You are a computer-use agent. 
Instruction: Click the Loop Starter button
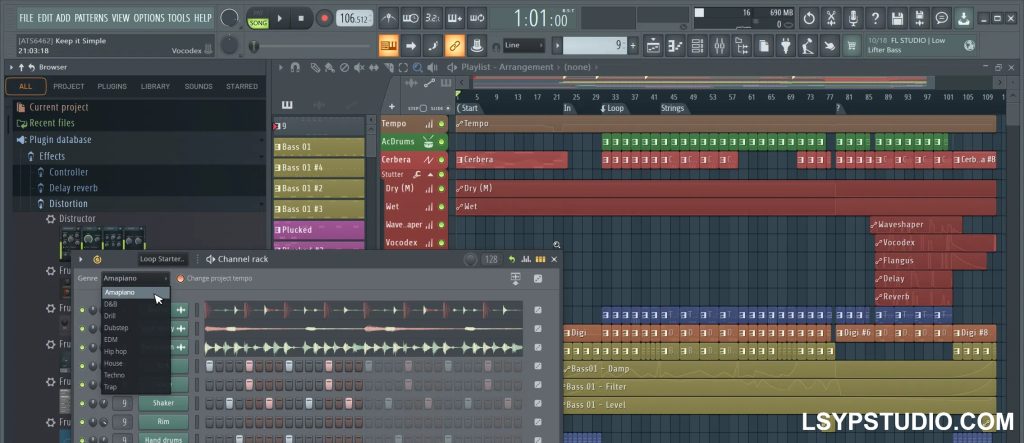click(163, 259)
